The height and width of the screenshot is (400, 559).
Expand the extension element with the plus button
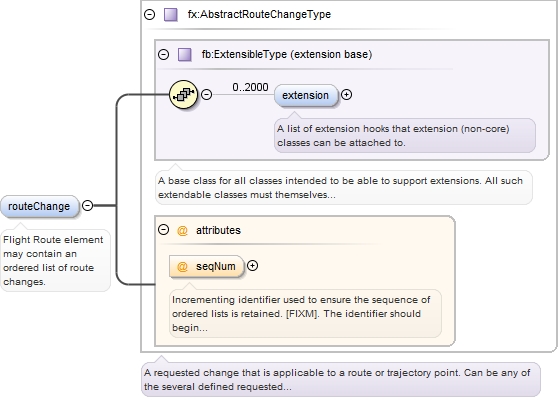tap(347, 94)
